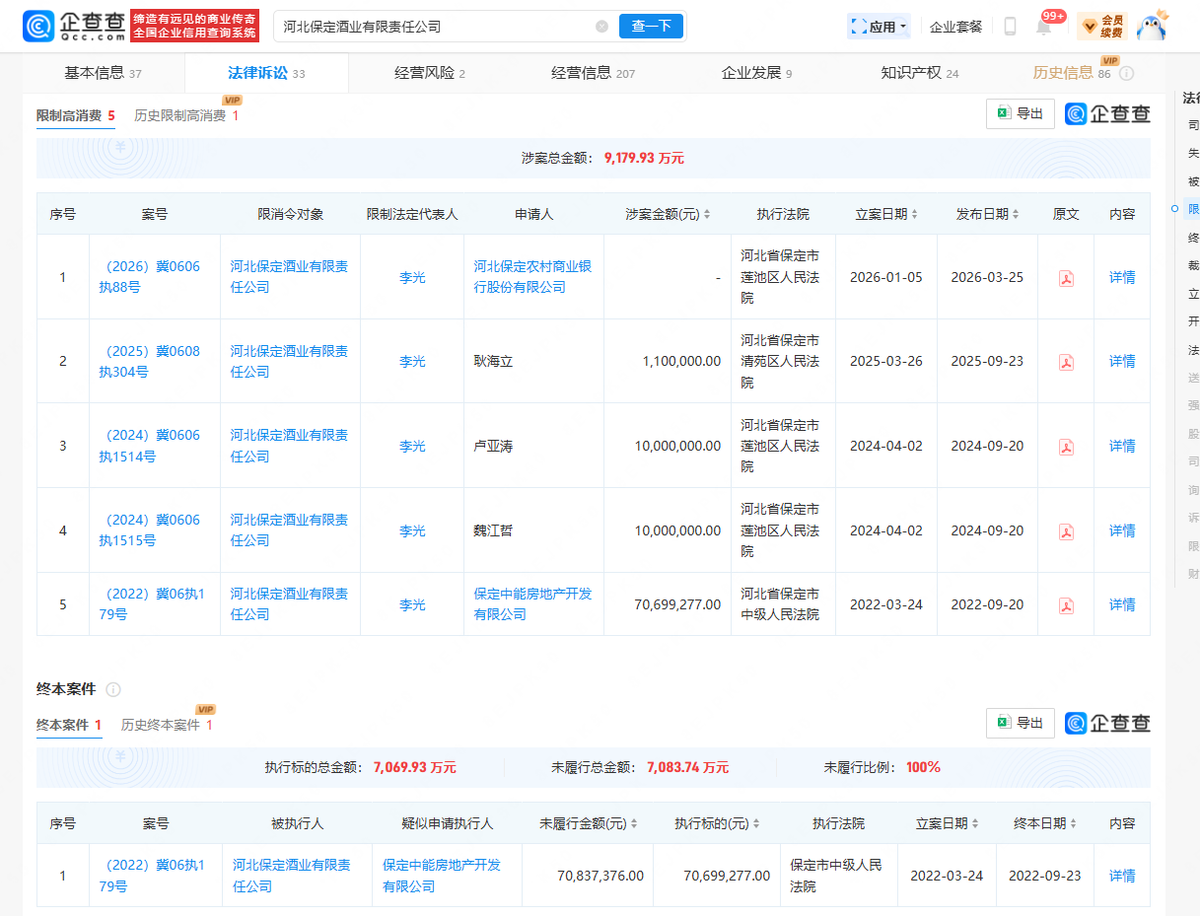Switch to 历史限制高消费 sub-tab

point(187,116)
